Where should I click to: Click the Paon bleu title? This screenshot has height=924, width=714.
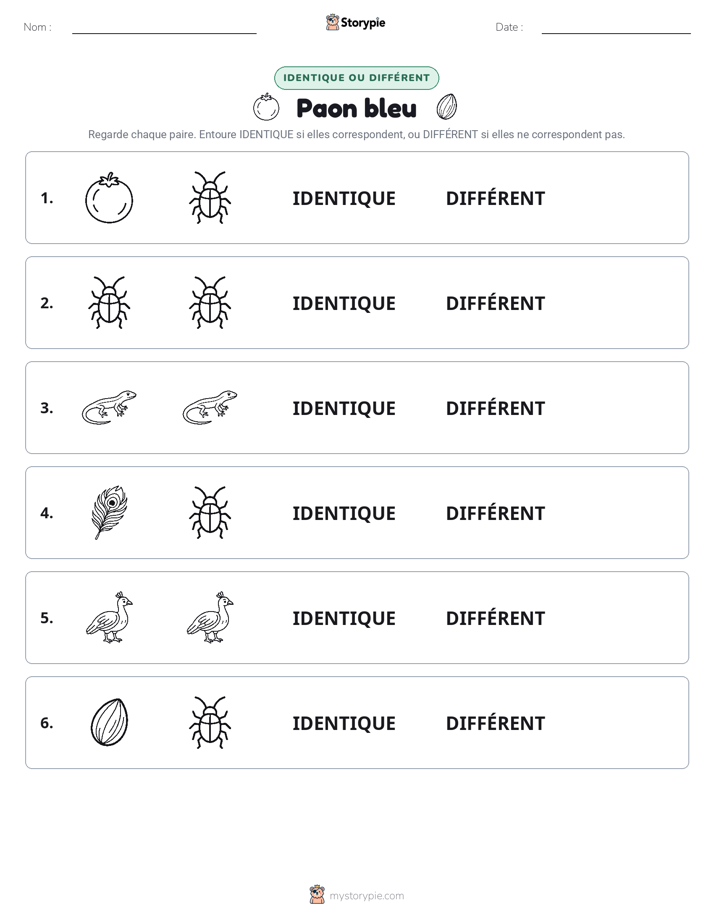coord(356,108)
